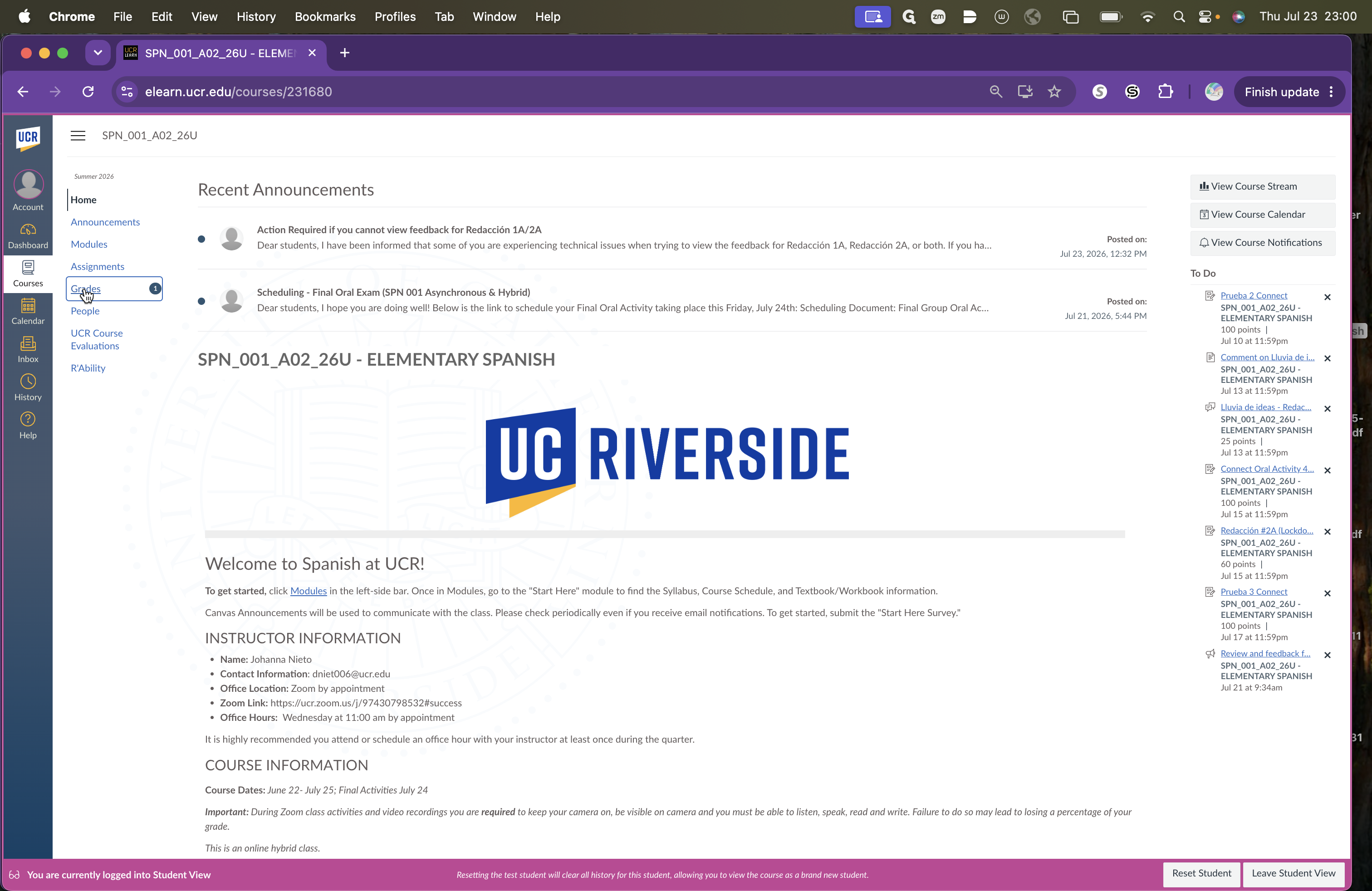Go to Modules in course navigation
1372x891 pixels.
pyautogui.click(x=89, y=245)
